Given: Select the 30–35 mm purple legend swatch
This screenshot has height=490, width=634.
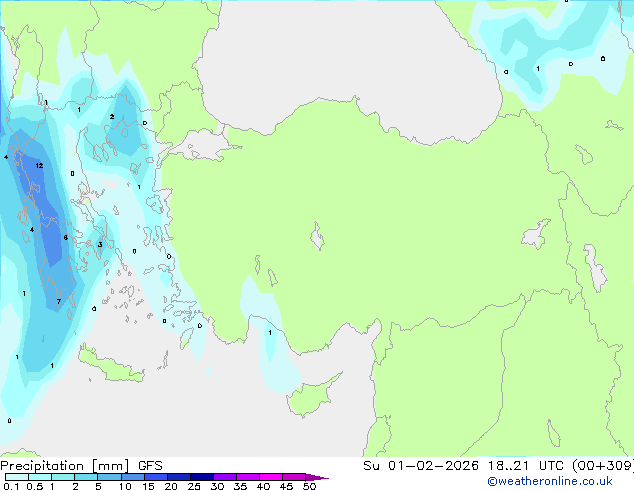Looking at the screenshot, I should [x=225, y=477].
